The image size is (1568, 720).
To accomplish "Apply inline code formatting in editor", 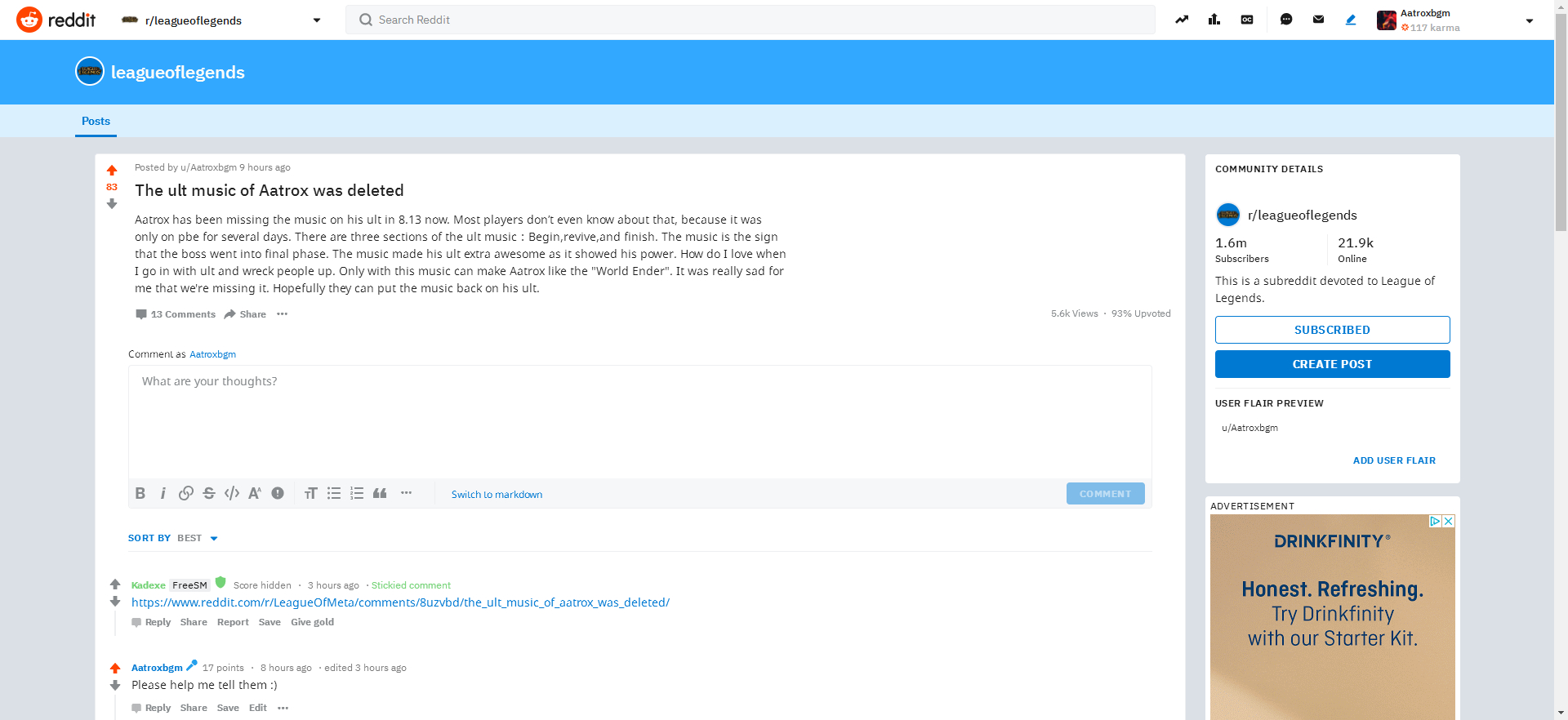I will coord(232,493).
